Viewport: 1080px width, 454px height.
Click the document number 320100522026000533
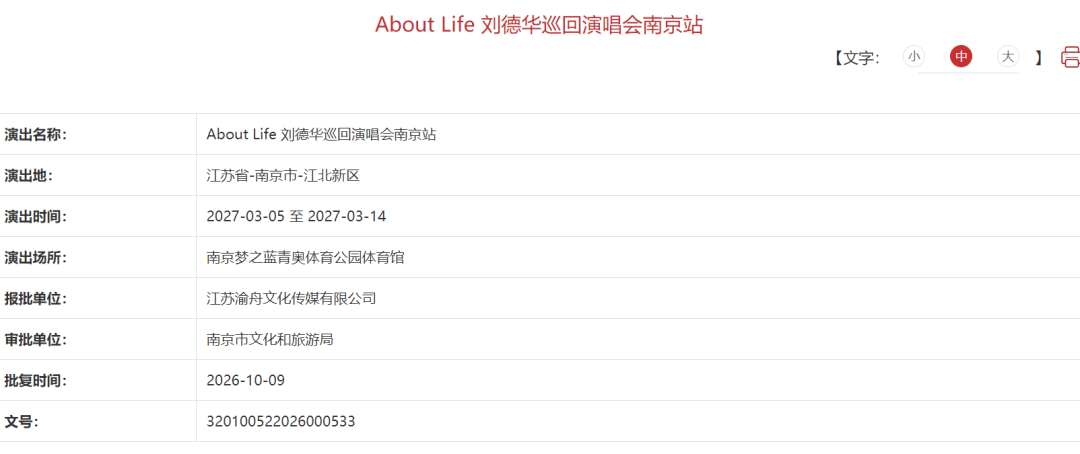280,421
